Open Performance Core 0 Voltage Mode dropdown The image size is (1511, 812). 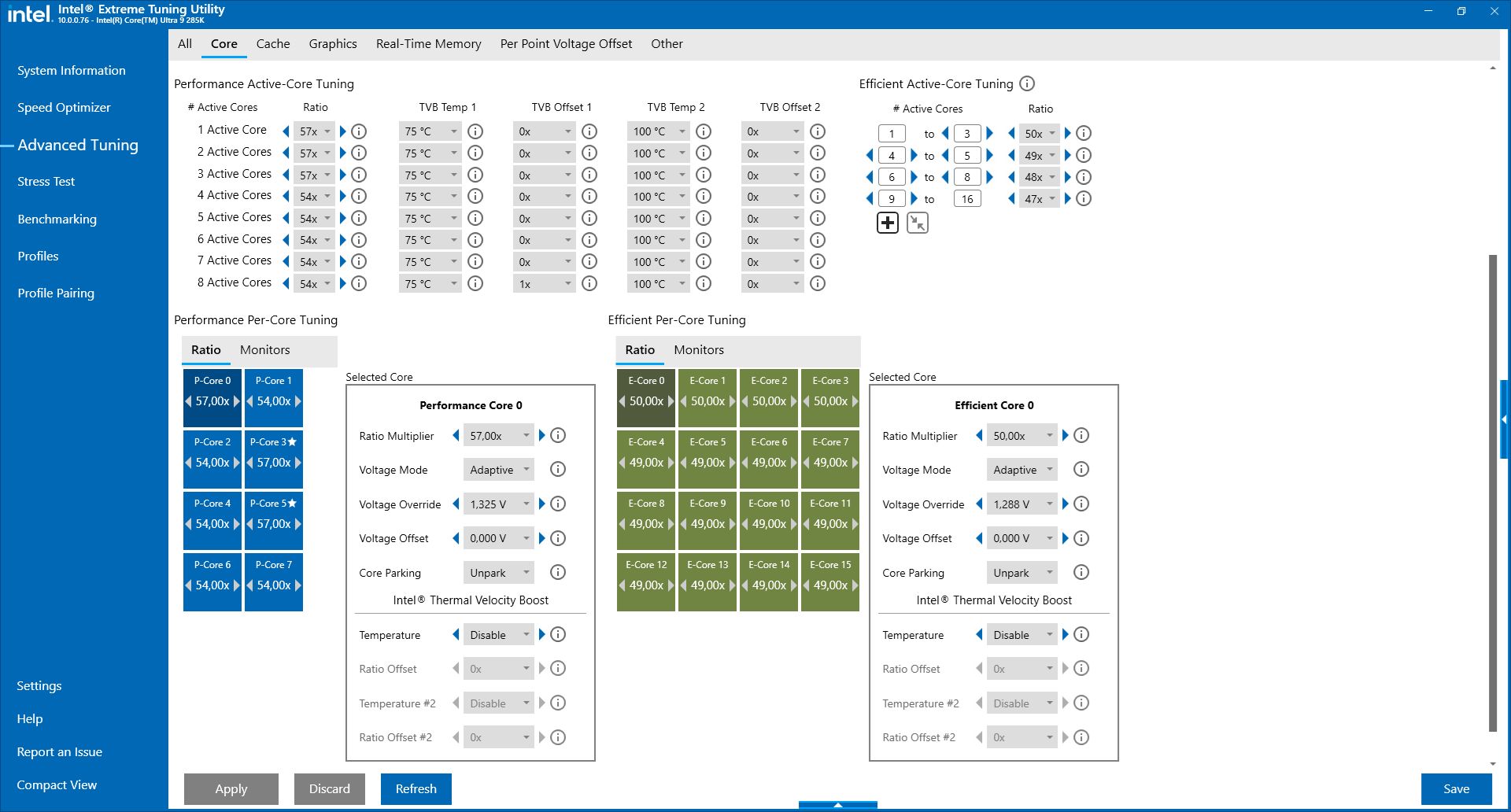tap(499, 470)
